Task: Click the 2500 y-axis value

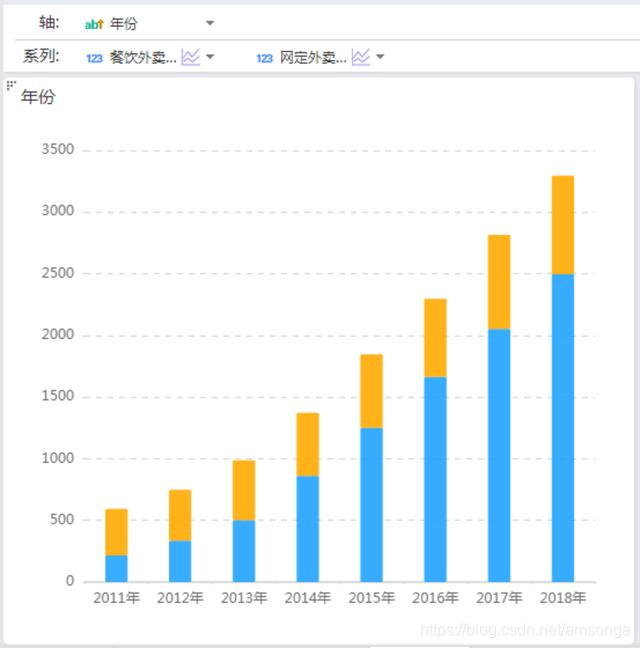Action: pos(58,273)
